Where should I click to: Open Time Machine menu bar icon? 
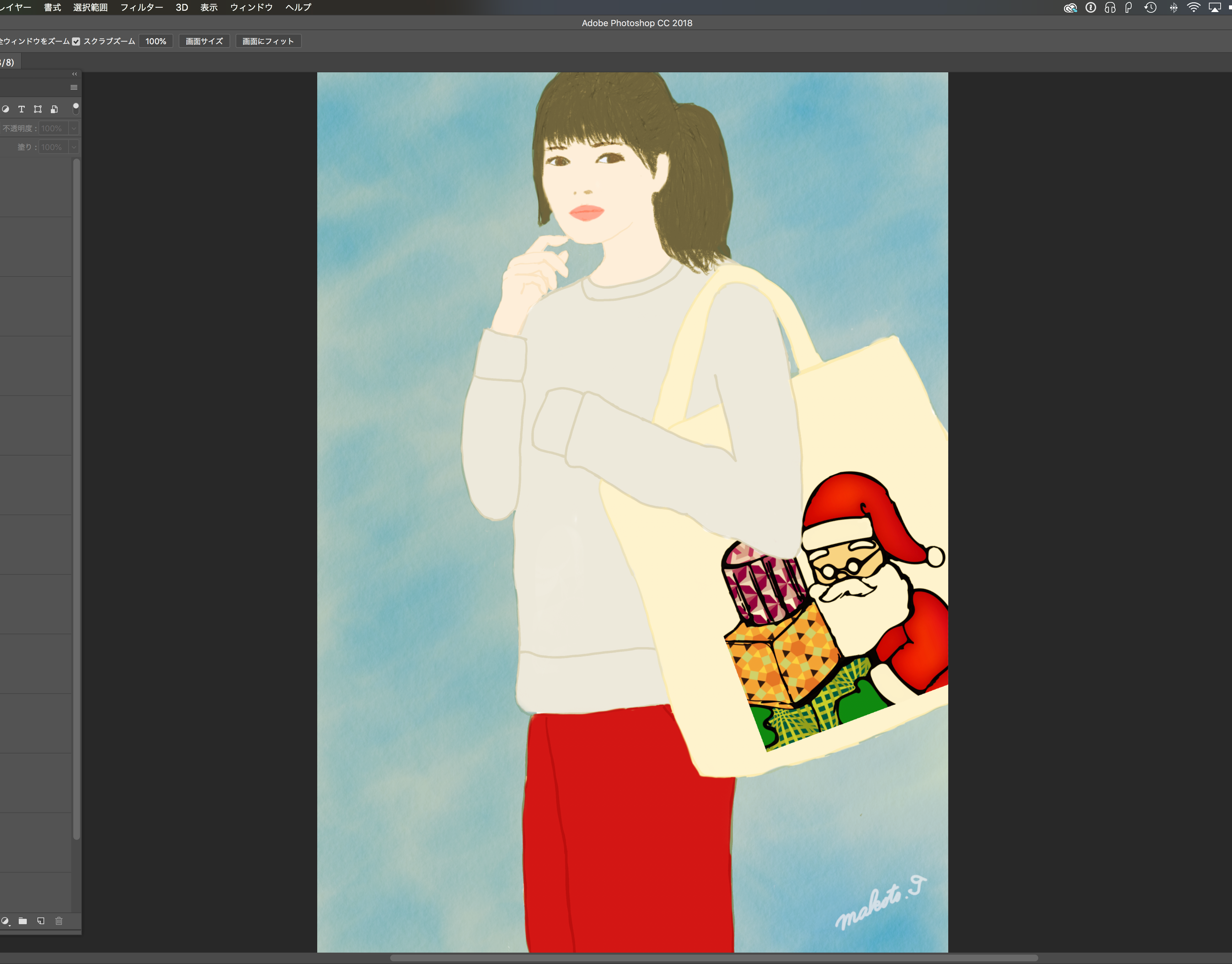(x=1150, y=7)
